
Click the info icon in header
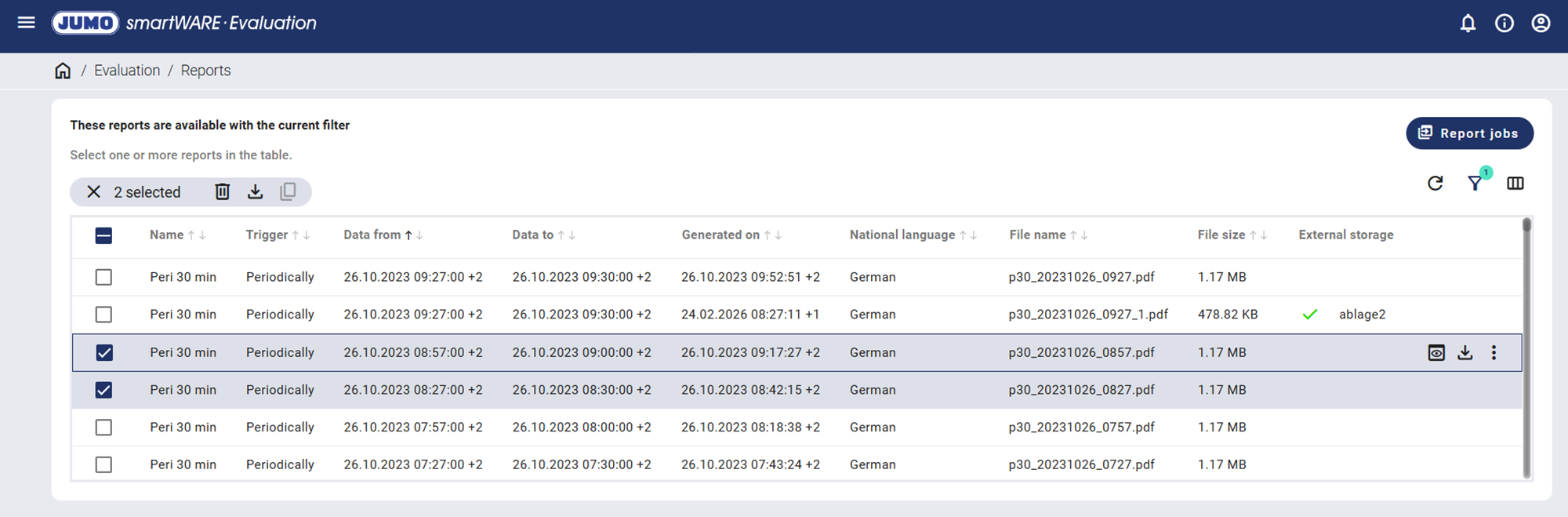(1504, 24)
